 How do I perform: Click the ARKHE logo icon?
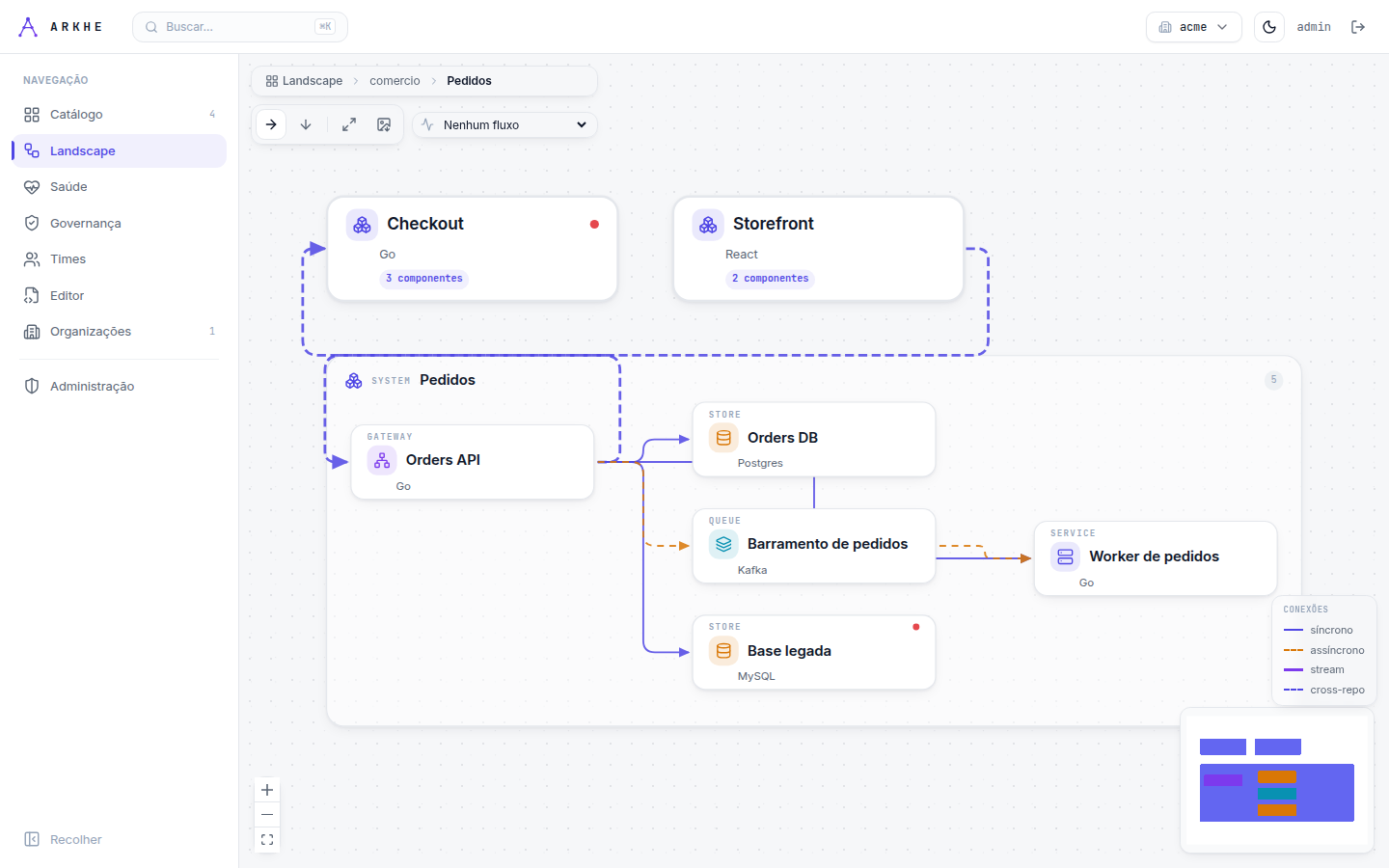[28, 27]
